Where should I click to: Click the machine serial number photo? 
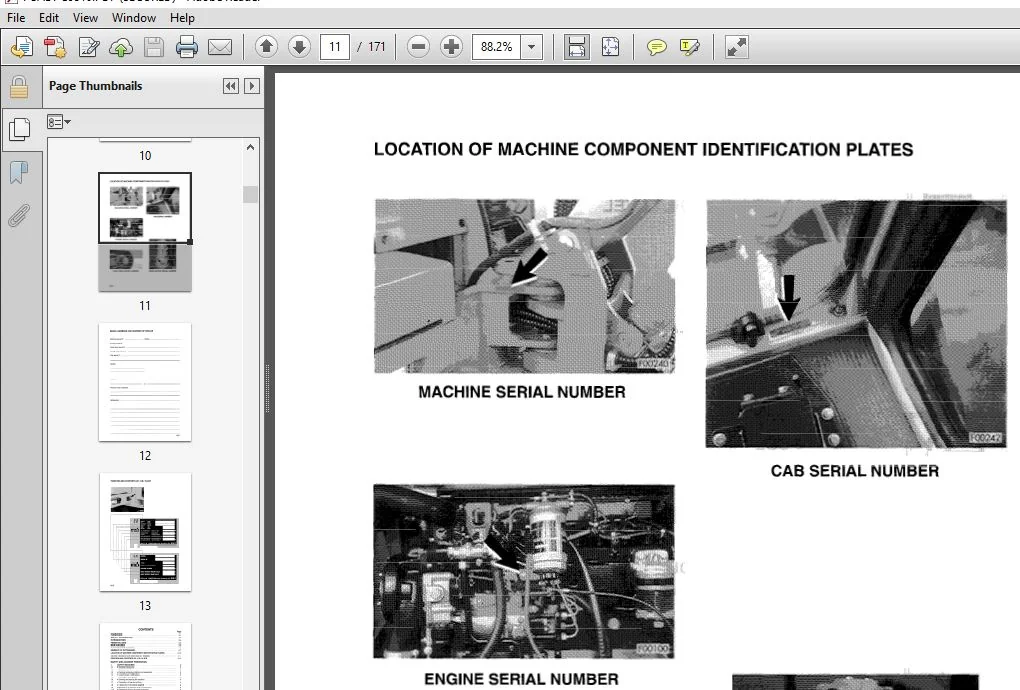pyautogui.click(x=524, y=286)
